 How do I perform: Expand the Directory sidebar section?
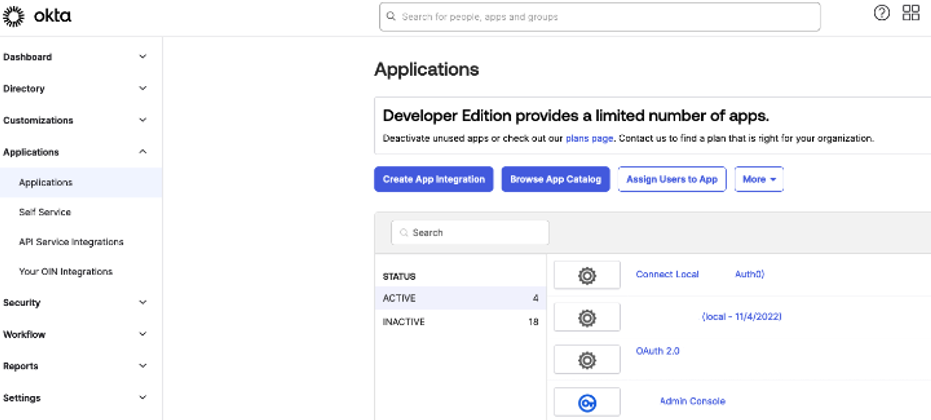75,89
